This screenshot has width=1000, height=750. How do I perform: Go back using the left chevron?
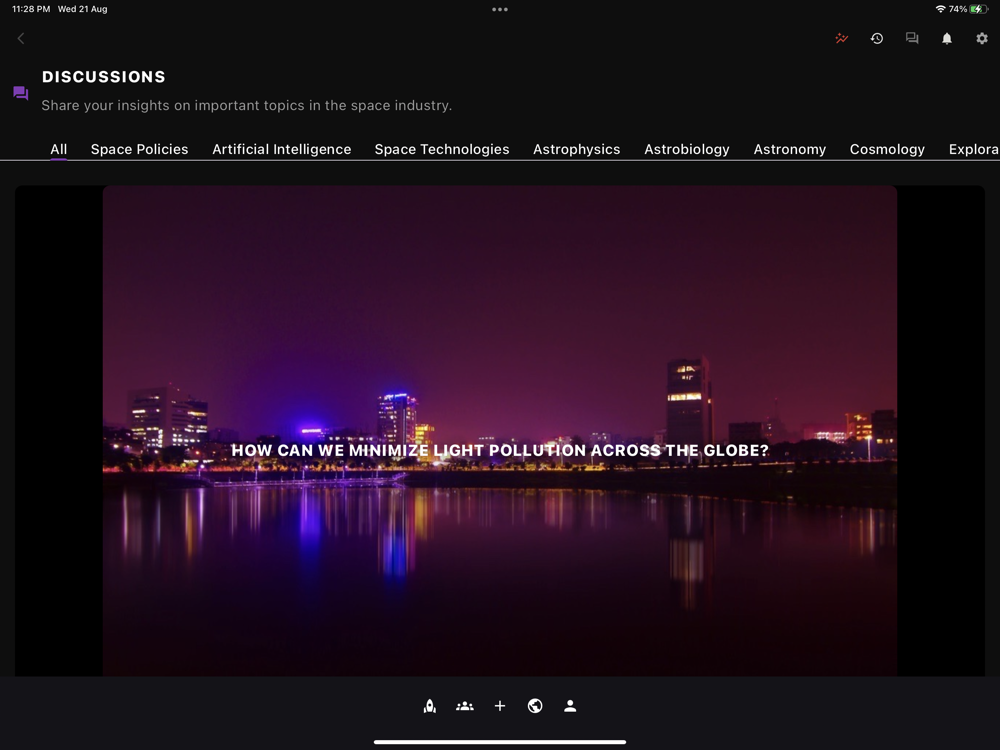click(x=20, y=38)
